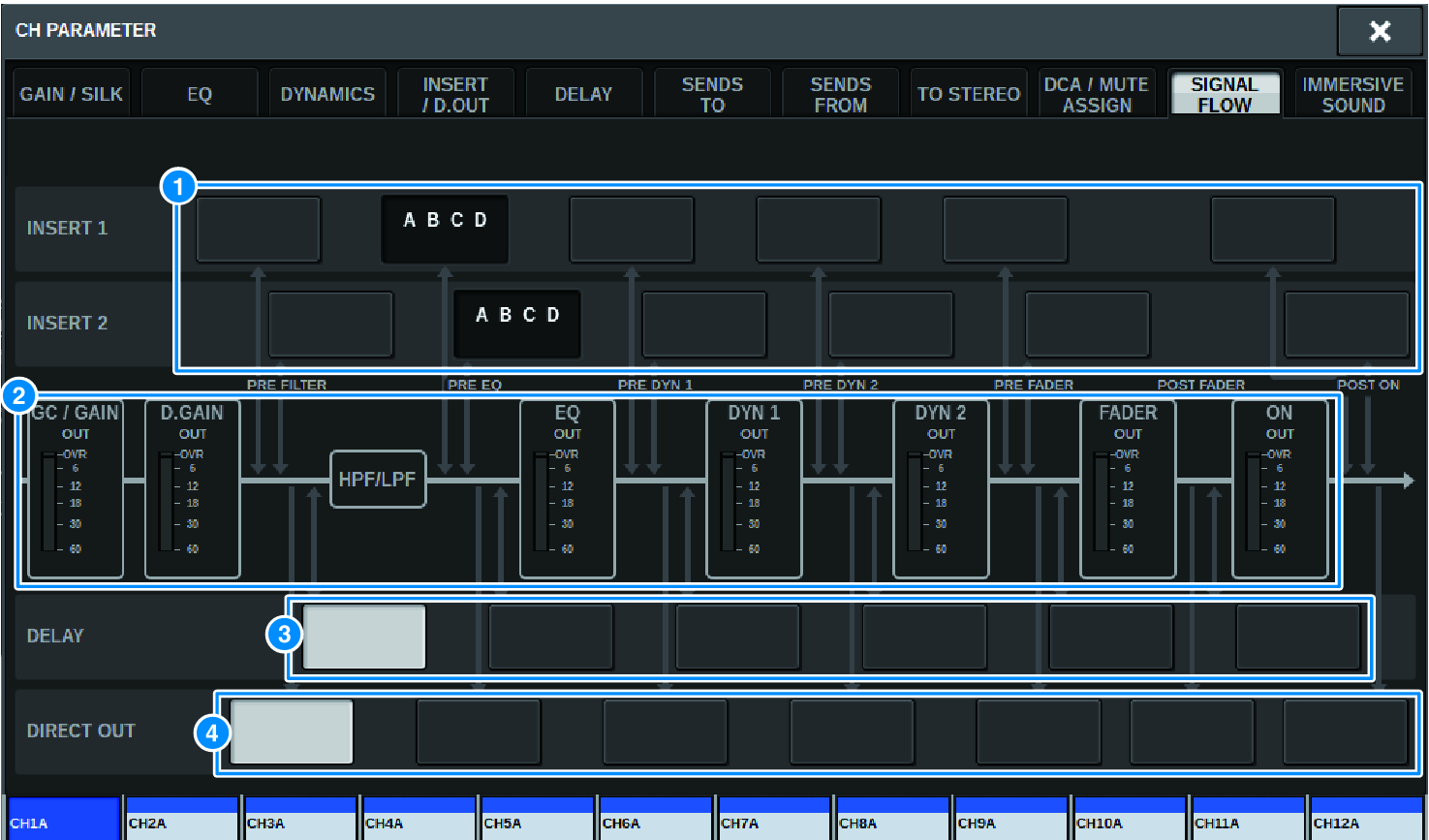Toggle the highlighted DIRECT OUT first position button

tap(292, 731)
